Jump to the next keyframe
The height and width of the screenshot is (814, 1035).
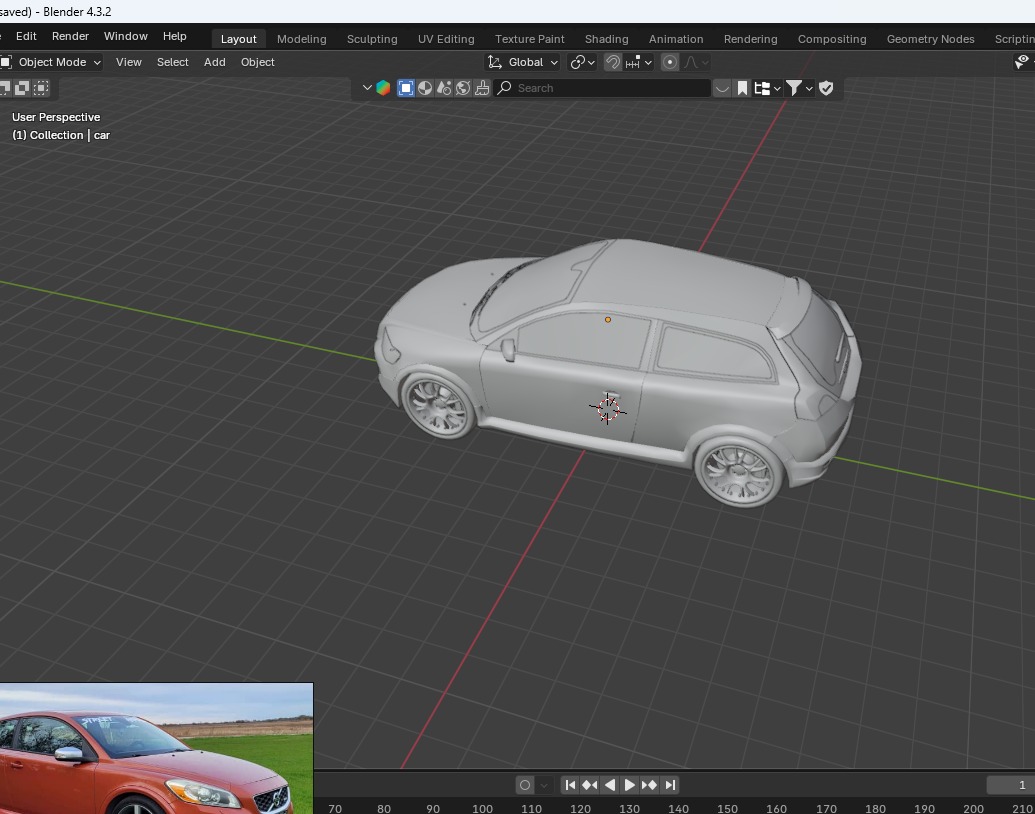tap(650, 785)
